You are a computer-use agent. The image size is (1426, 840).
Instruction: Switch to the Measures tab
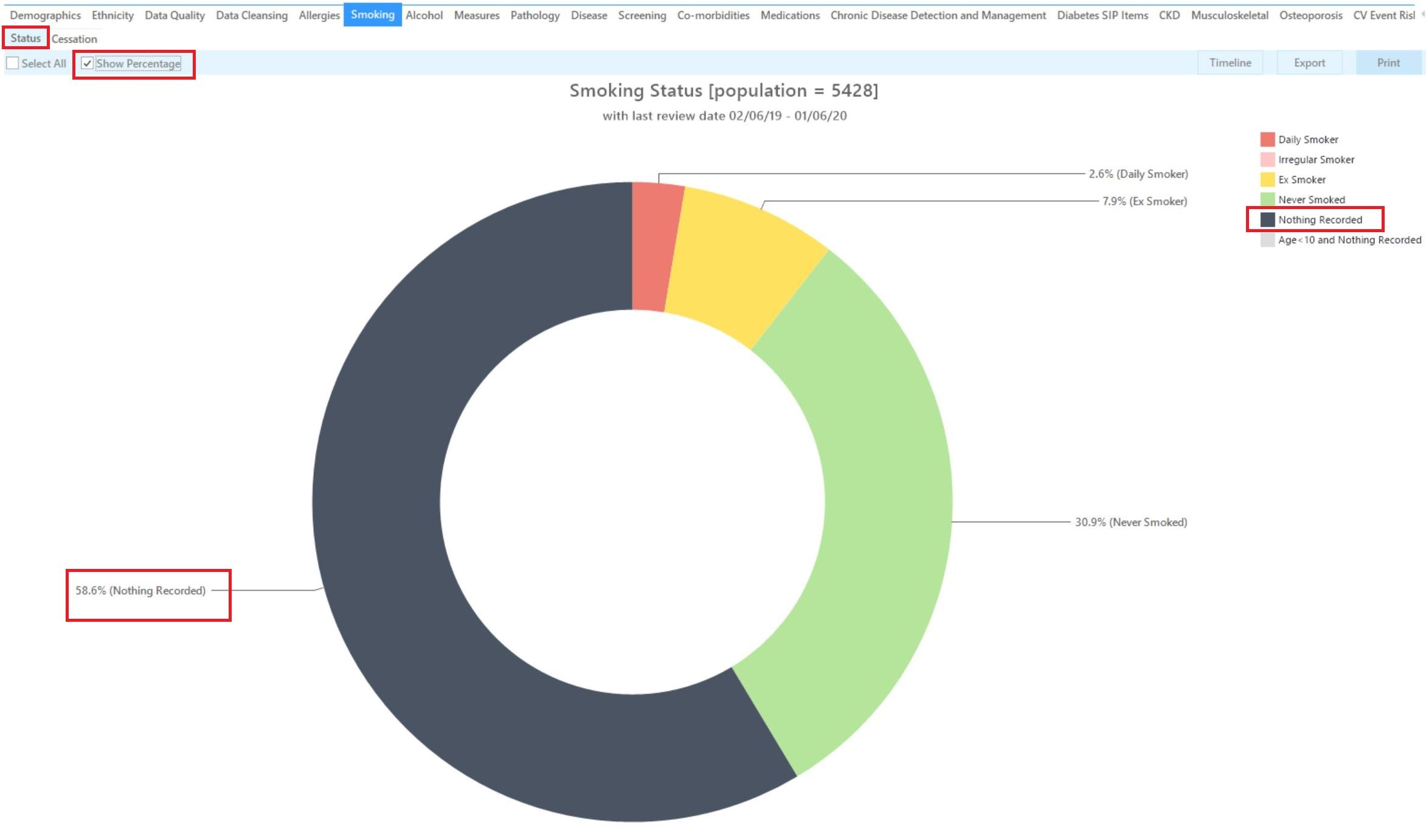(x=477, y=15)
